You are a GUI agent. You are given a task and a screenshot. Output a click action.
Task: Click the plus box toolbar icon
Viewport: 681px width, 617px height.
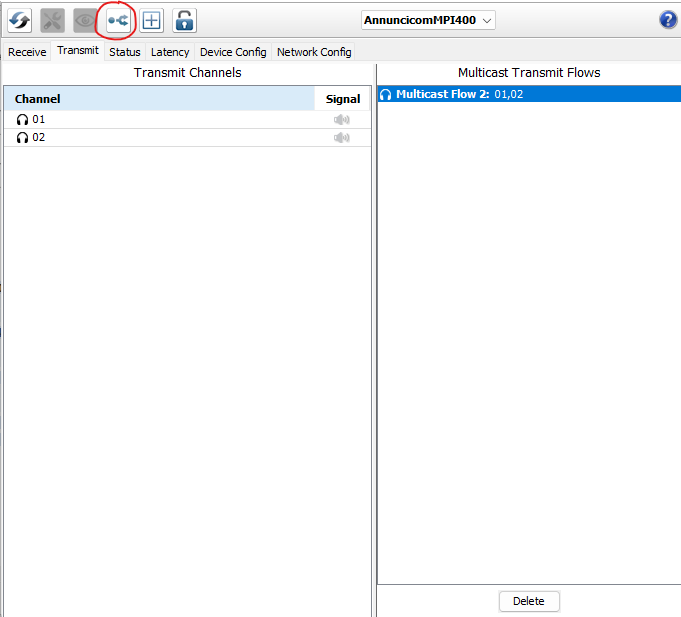pos(151,20)
